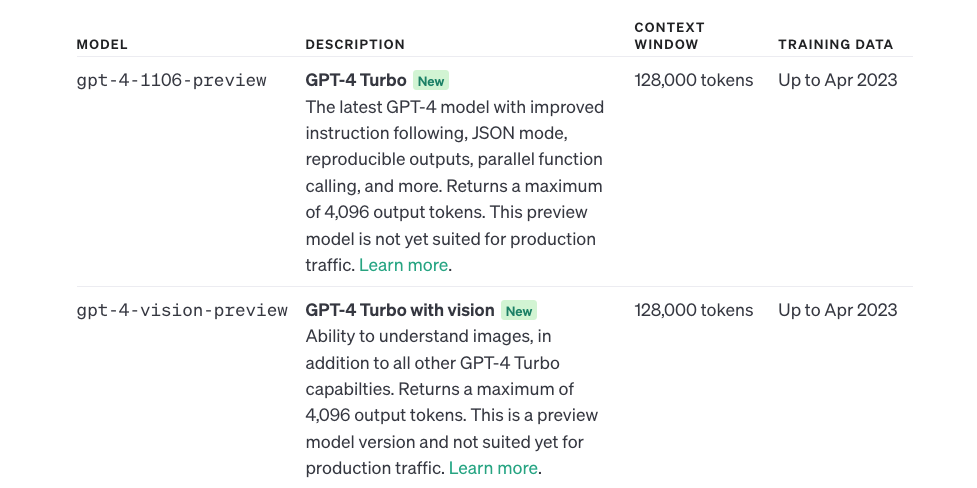Click Up to Apr 2023 in first row
Image resolution: width=977 pixels, height=488 pixels.
coord(837,80)
